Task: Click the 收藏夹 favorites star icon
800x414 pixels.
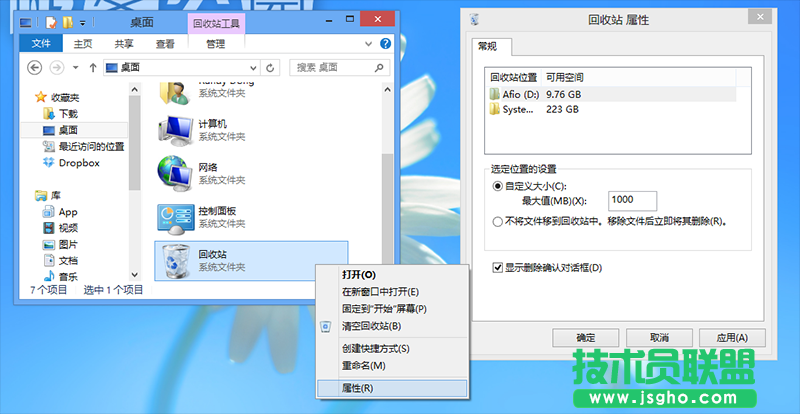Action: (x=40, y=97)
